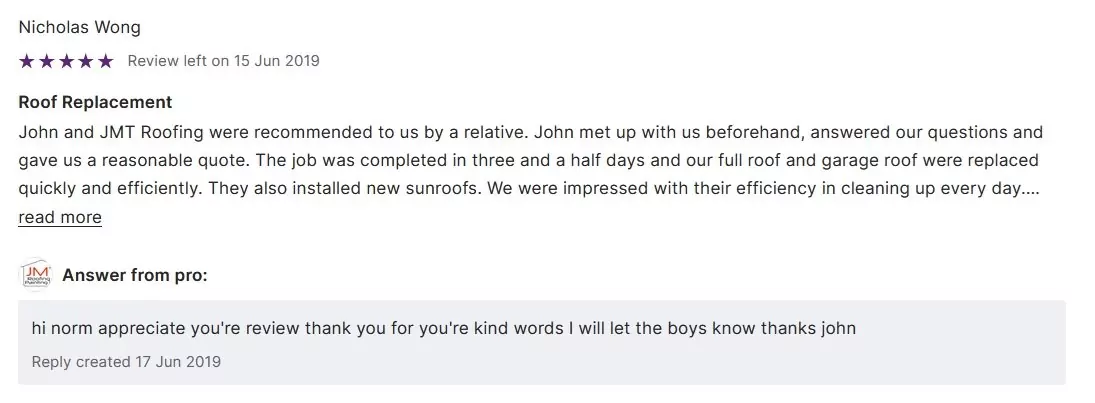Click the fourth purple rating star

pyautogui.click(x=86, y=61)
